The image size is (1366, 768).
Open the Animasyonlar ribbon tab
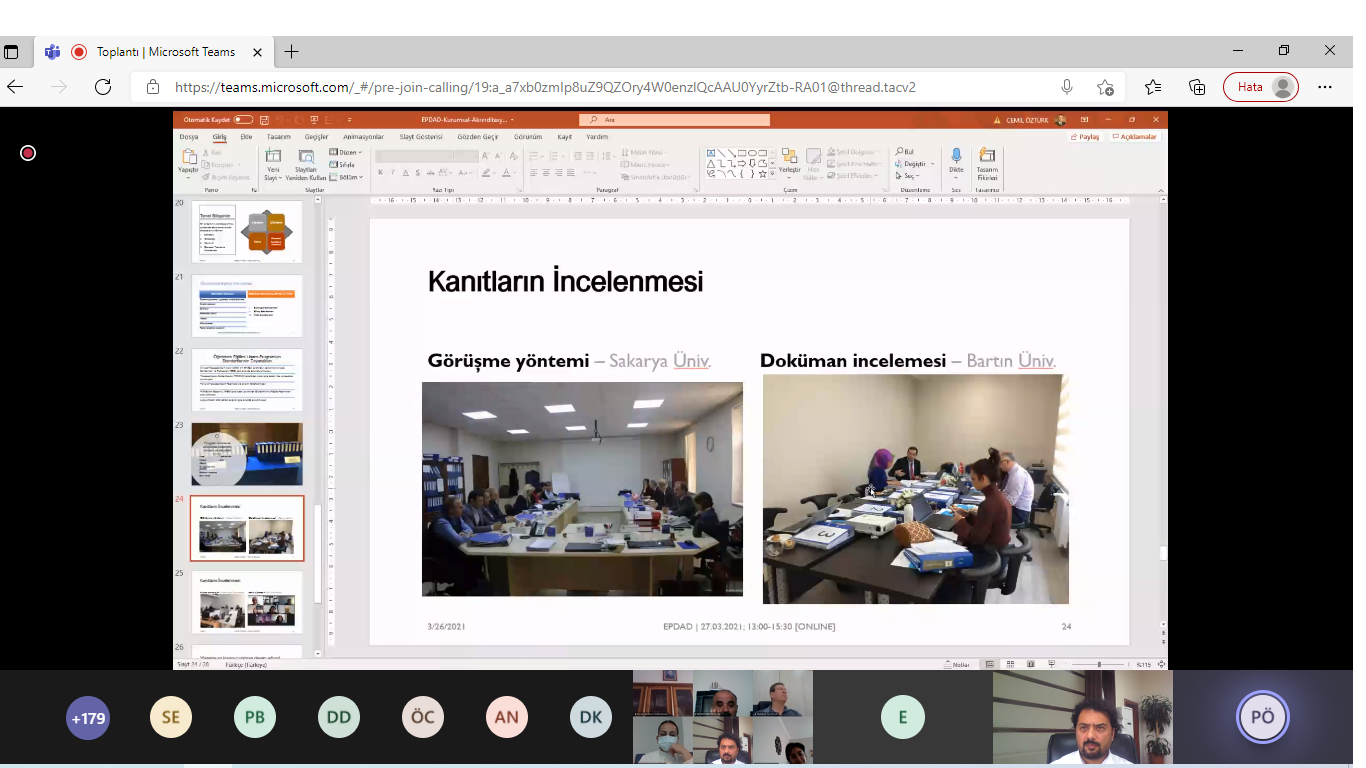tap(363, 137)
